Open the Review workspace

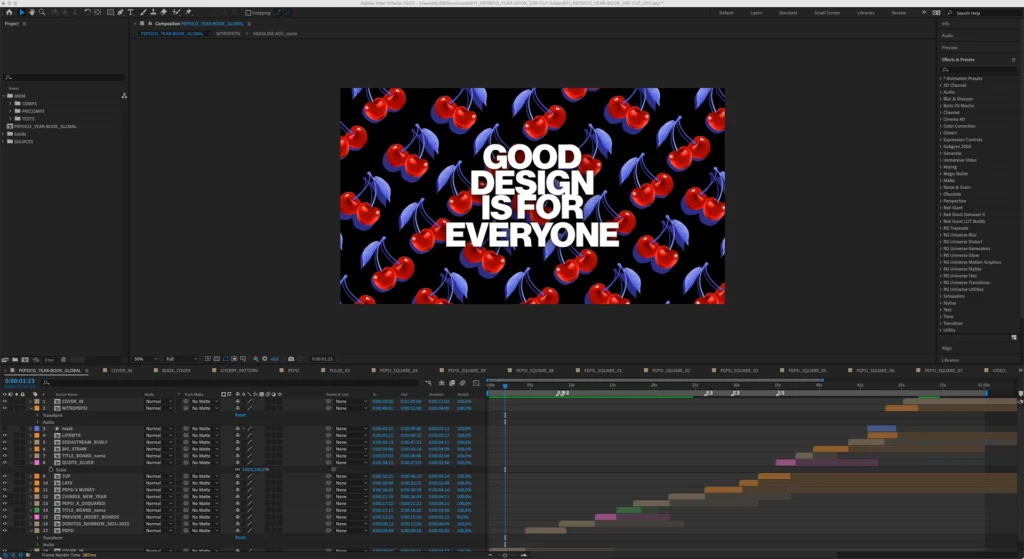coord(899,12)
